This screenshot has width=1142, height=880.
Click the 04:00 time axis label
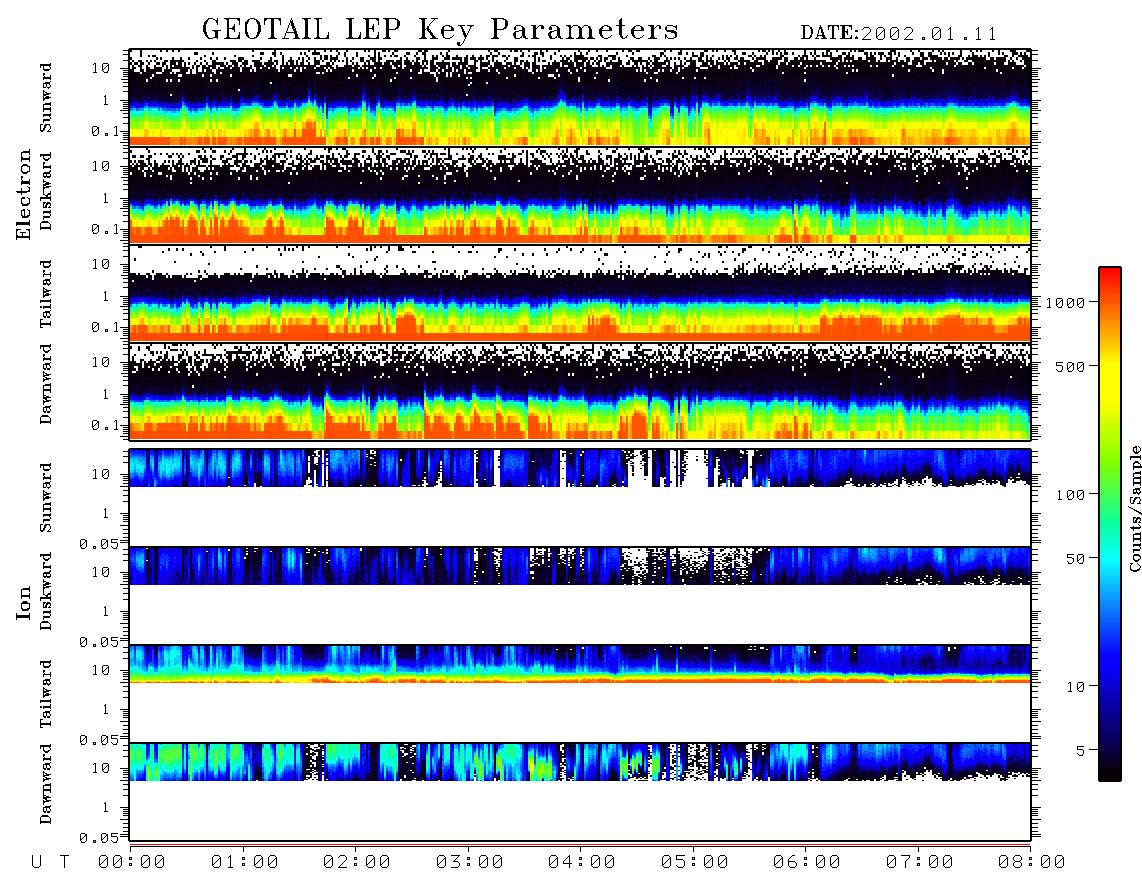tap(582, 863)
